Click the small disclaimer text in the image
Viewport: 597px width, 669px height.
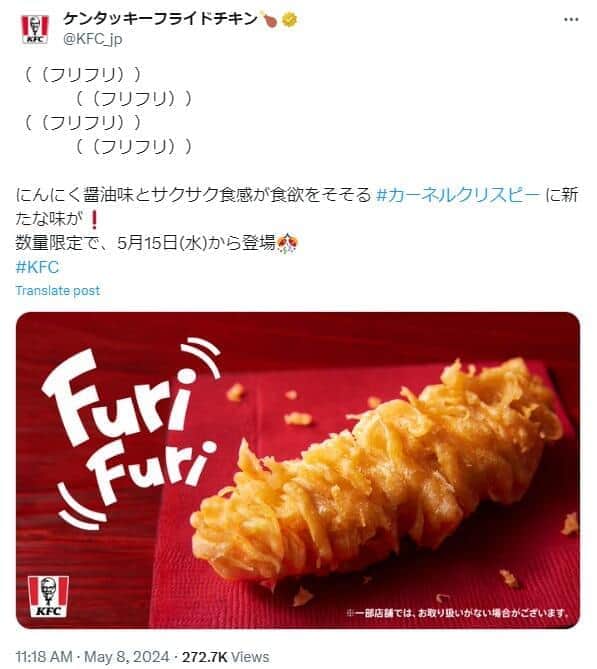(x=457, y=613)
